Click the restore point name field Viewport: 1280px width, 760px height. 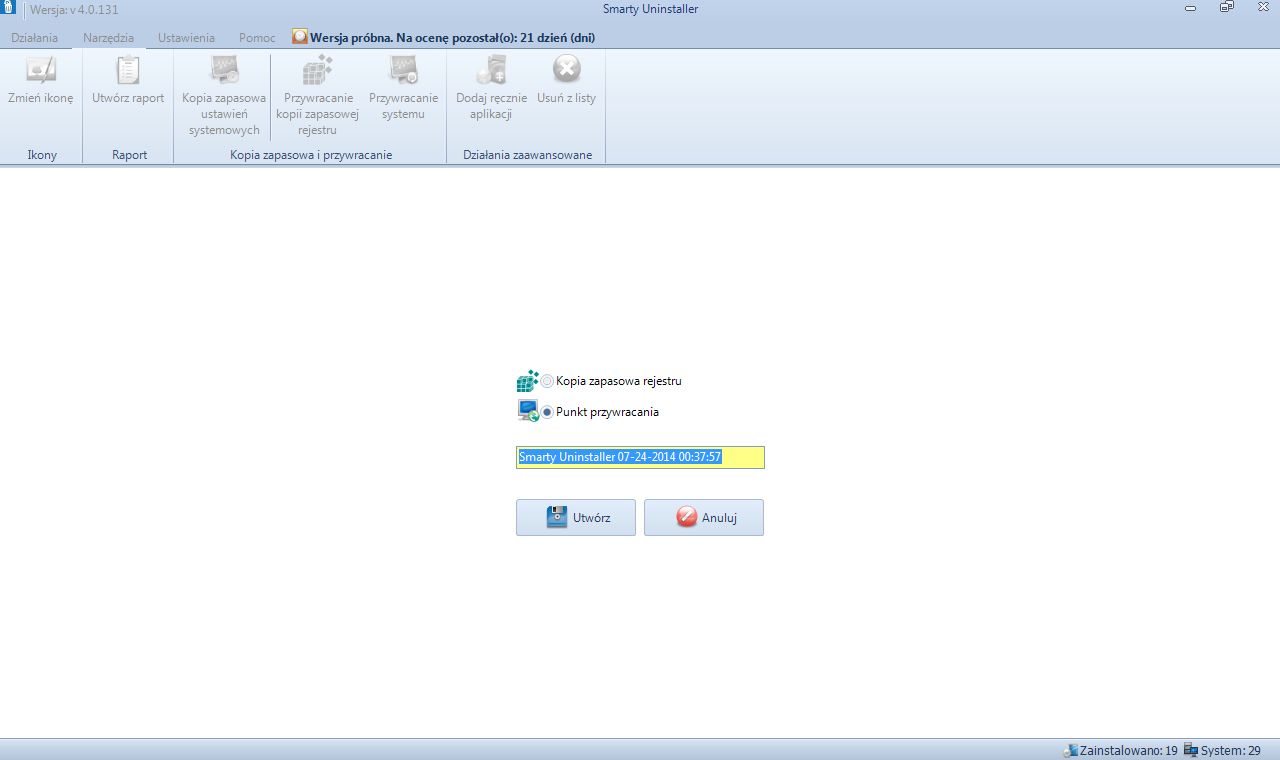(x=640, y=457)
